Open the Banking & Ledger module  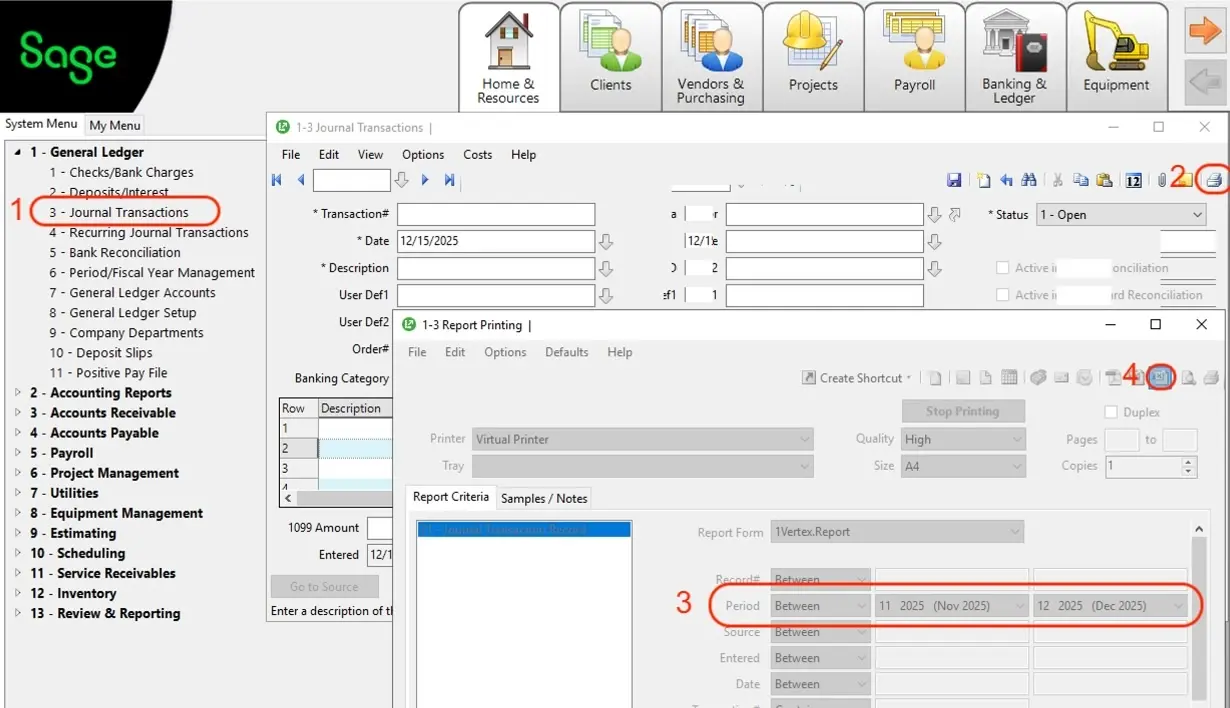pyautogui.click(x=1014, y=56)
